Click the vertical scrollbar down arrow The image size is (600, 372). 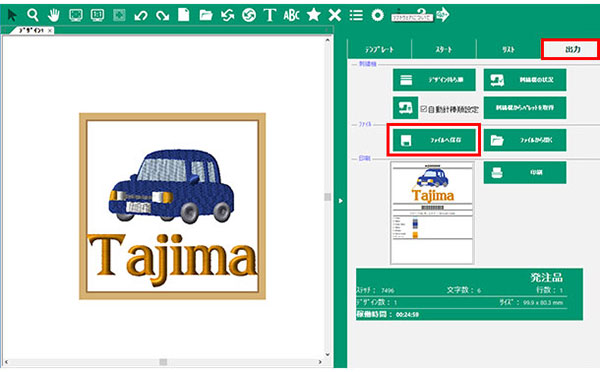pyautogui.click(x=328, y=354)
